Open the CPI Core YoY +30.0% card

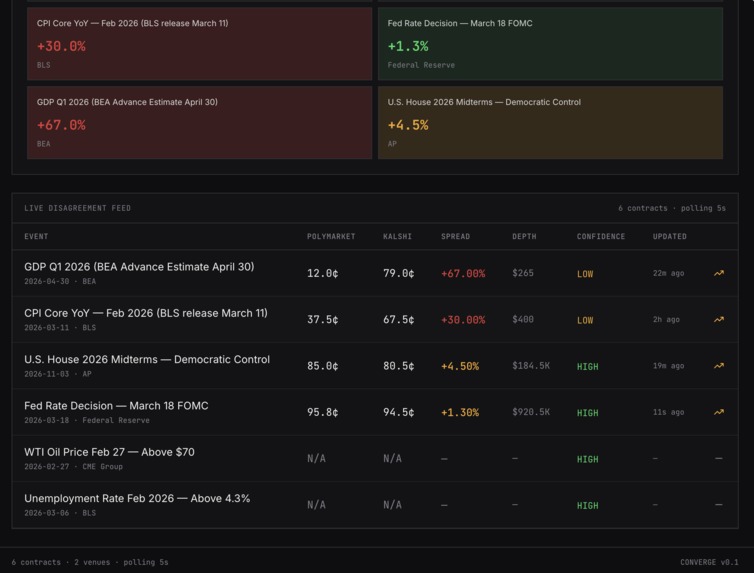[x=200, y=44]
